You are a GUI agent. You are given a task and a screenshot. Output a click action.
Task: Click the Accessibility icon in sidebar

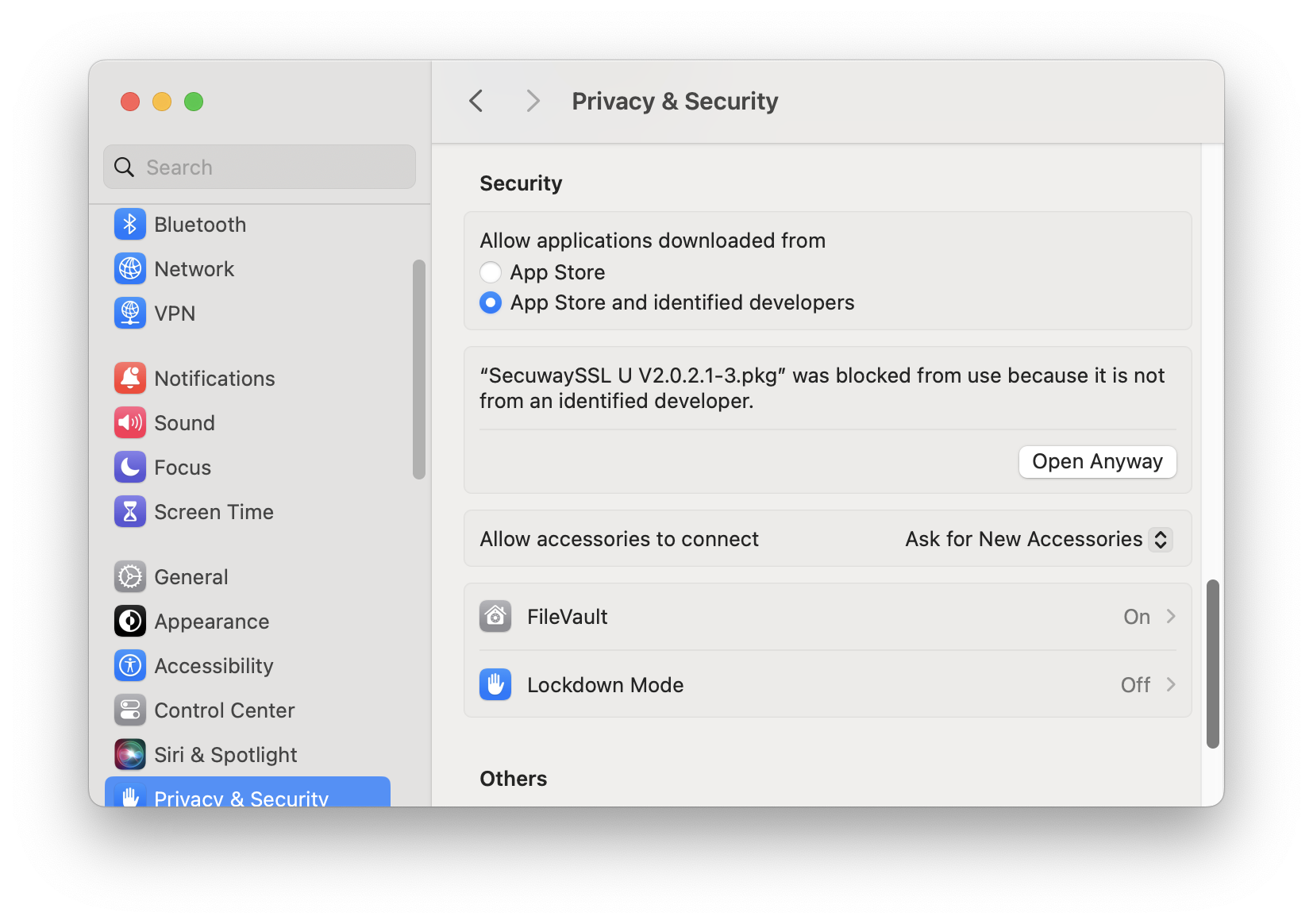pos(130,666)
